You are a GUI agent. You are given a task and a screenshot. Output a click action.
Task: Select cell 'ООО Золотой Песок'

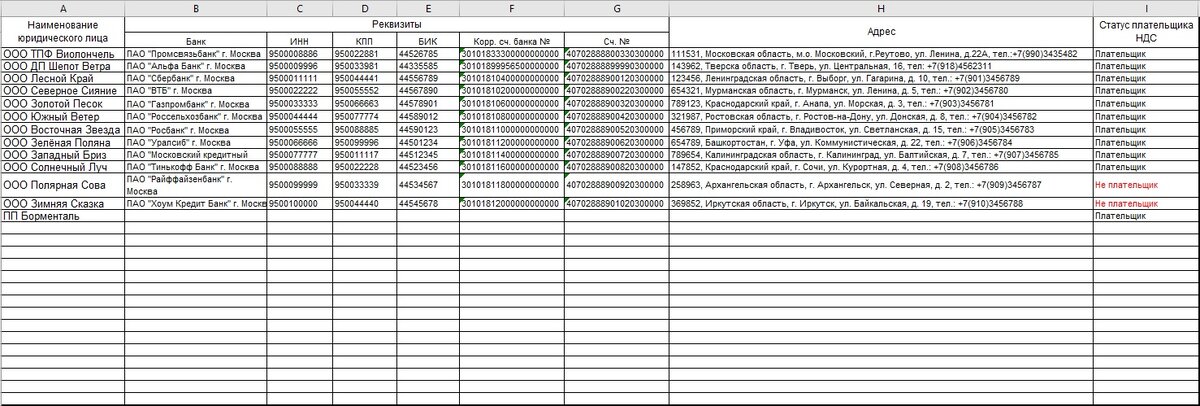tap(62, 103)
